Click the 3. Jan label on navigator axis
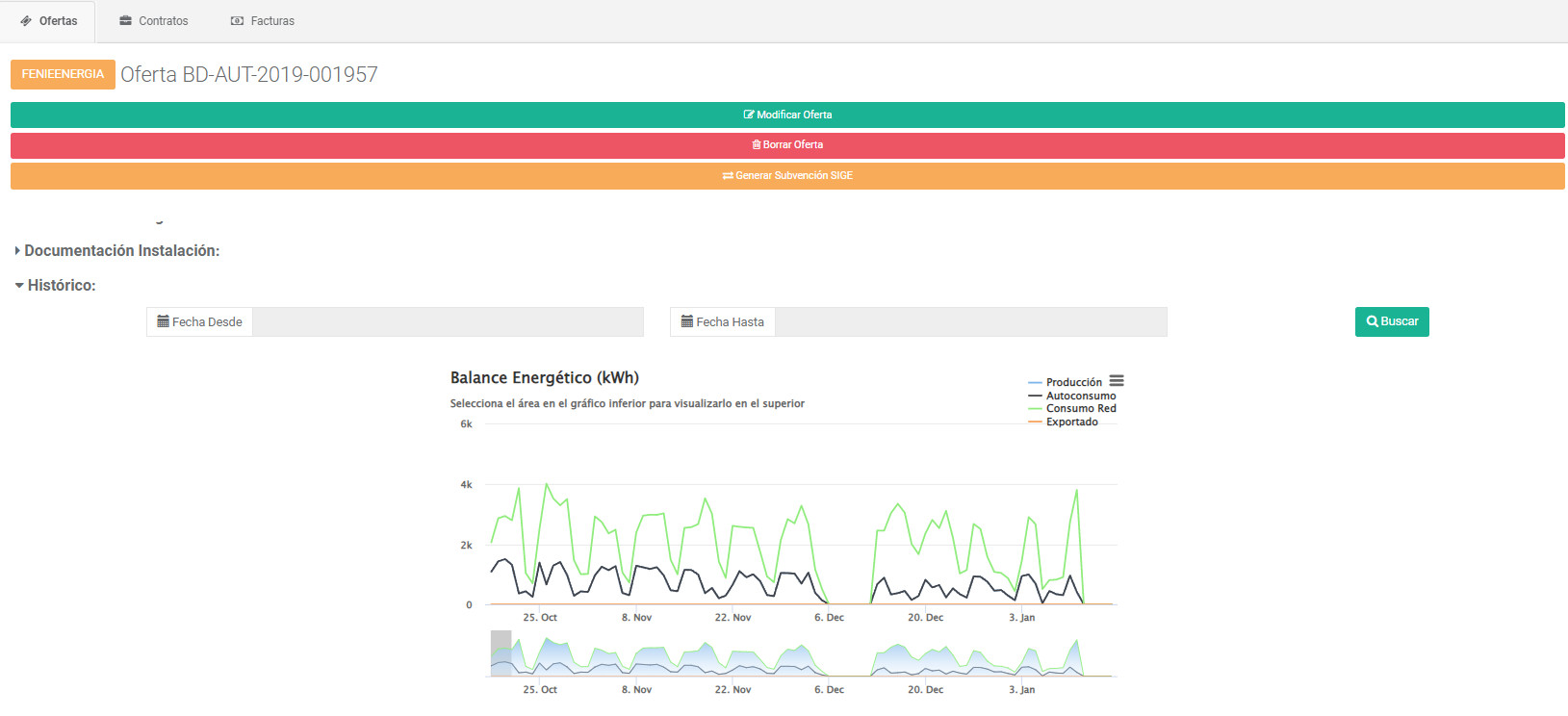Image resolution: width=1568 pixels, height=716 pixels. pyautogui.click(x=1022, y=690)
